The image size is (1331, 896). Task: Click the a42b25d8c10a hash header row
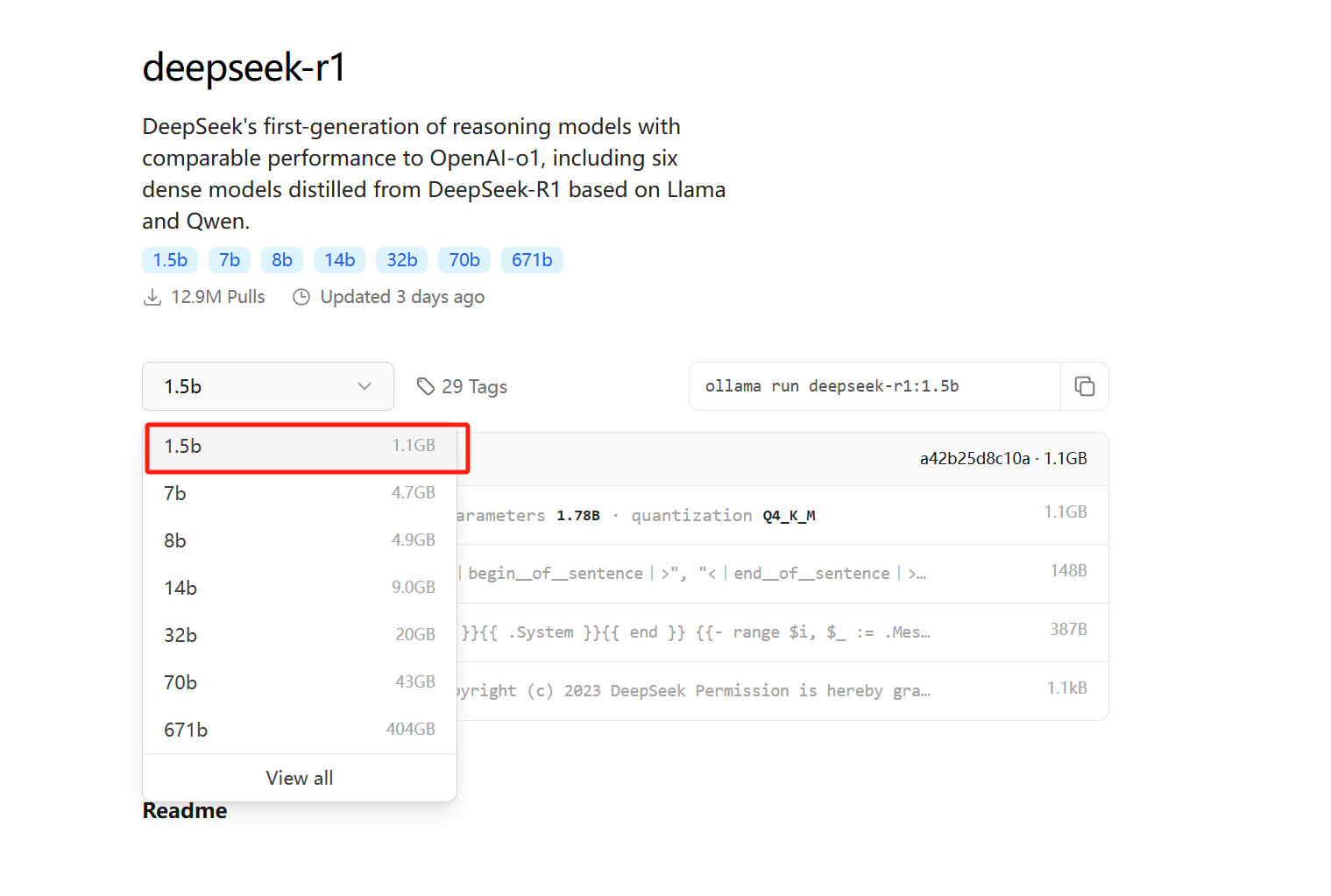pyautogui.click(x=782, y=459)
